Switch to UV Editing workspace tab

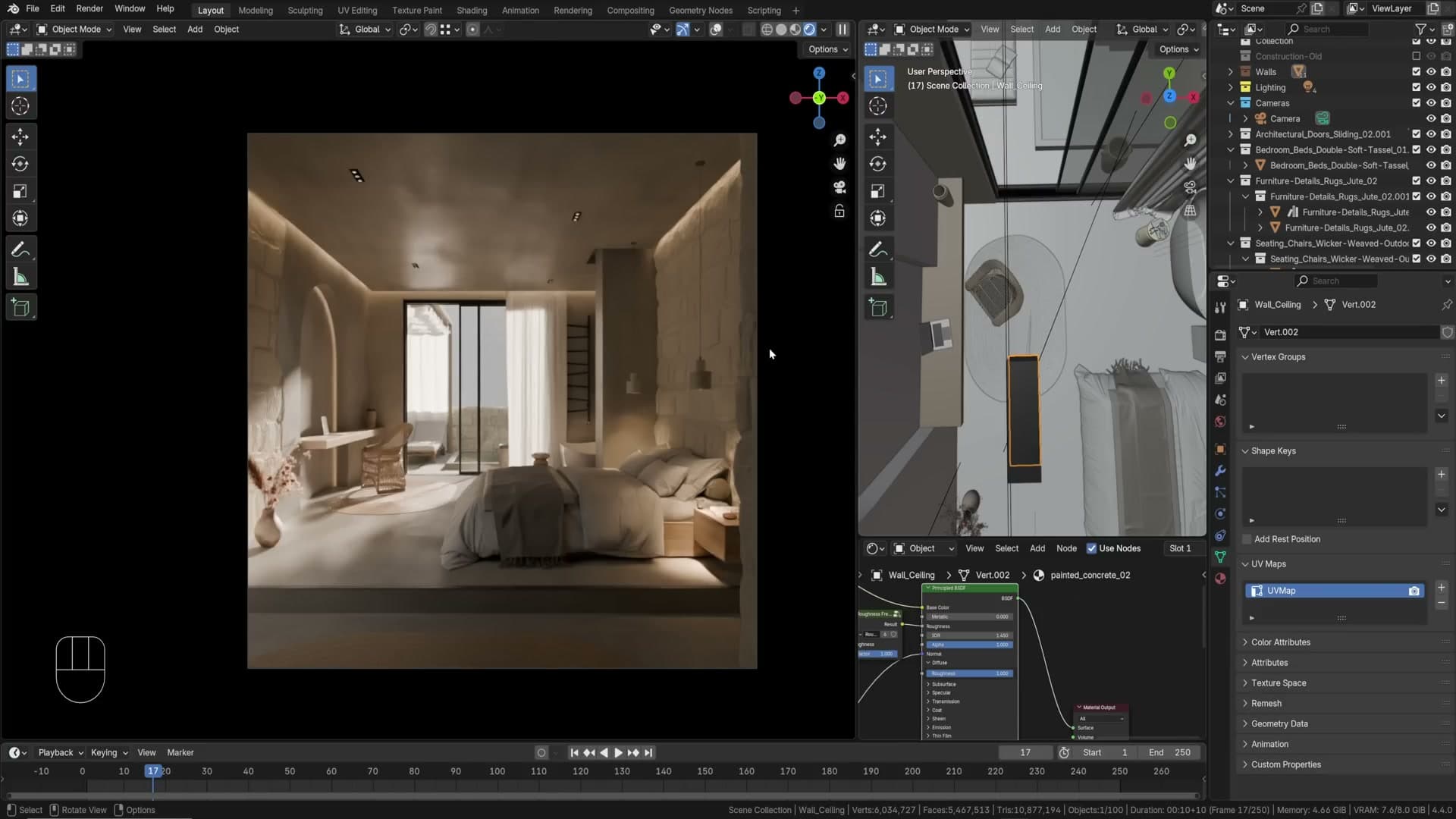357,11
